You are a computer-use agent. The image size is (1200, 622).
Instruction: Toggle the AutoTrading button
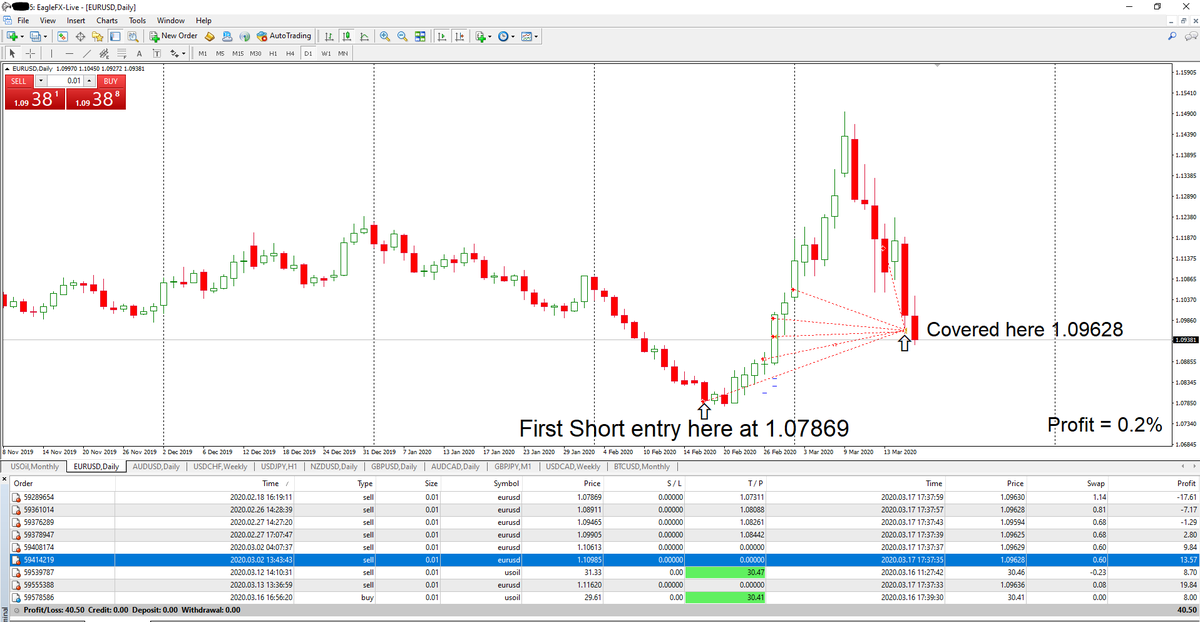[284, 36]
